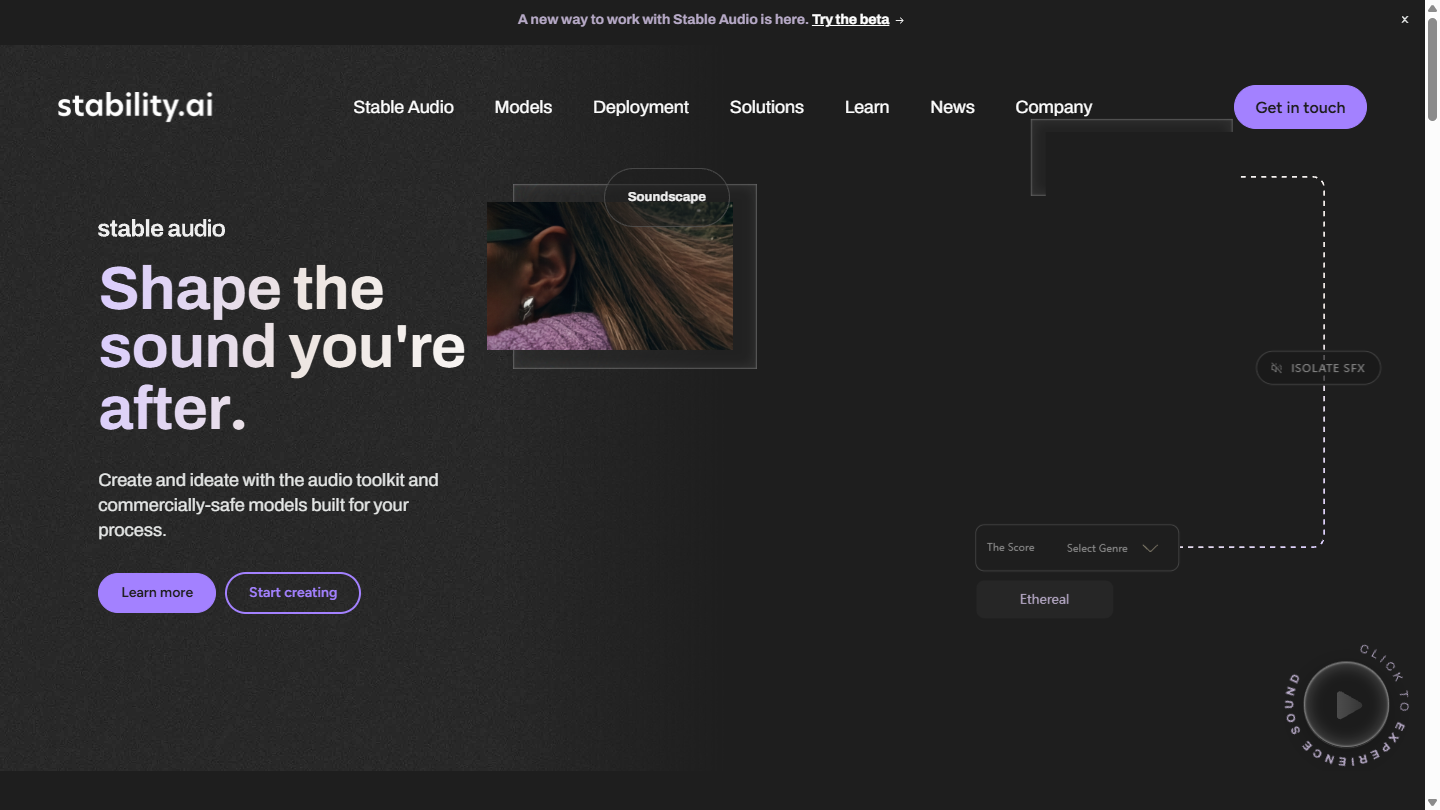Click the arrow next to Try the beta
Image resolution: width=1440 pixels, height=810 pixels.
click(x=900, y=20)
